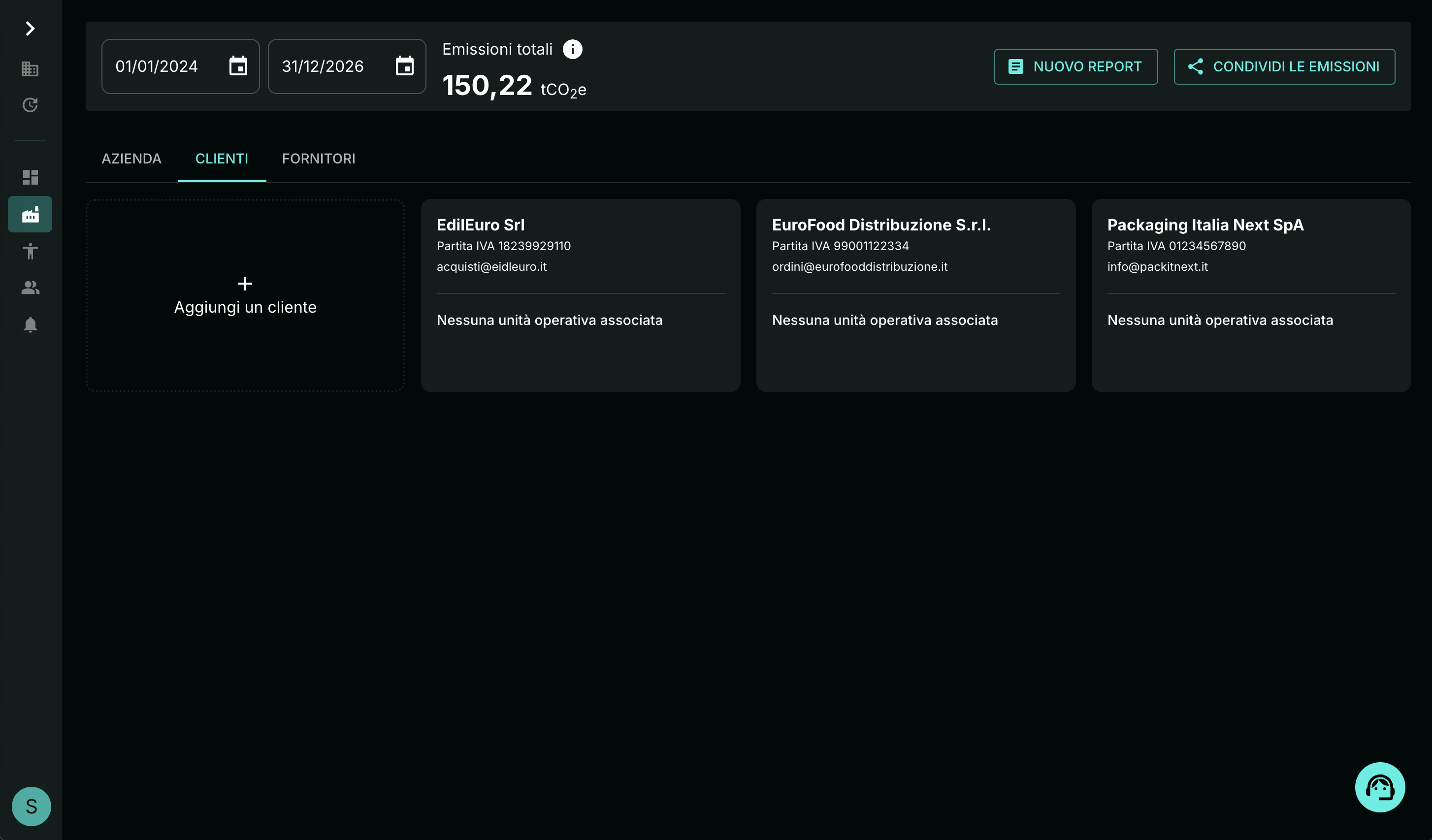Open the support chat headset button
Screen dimensions: 1432x840
(x=1379, y=787)
